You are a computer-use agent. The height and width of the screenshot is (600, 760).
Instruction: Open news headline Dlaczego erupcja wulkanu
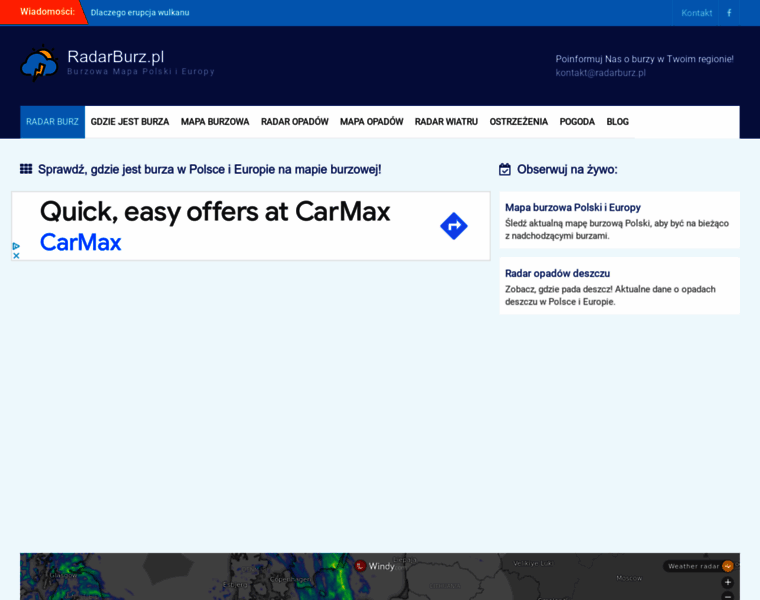[140, 13]
